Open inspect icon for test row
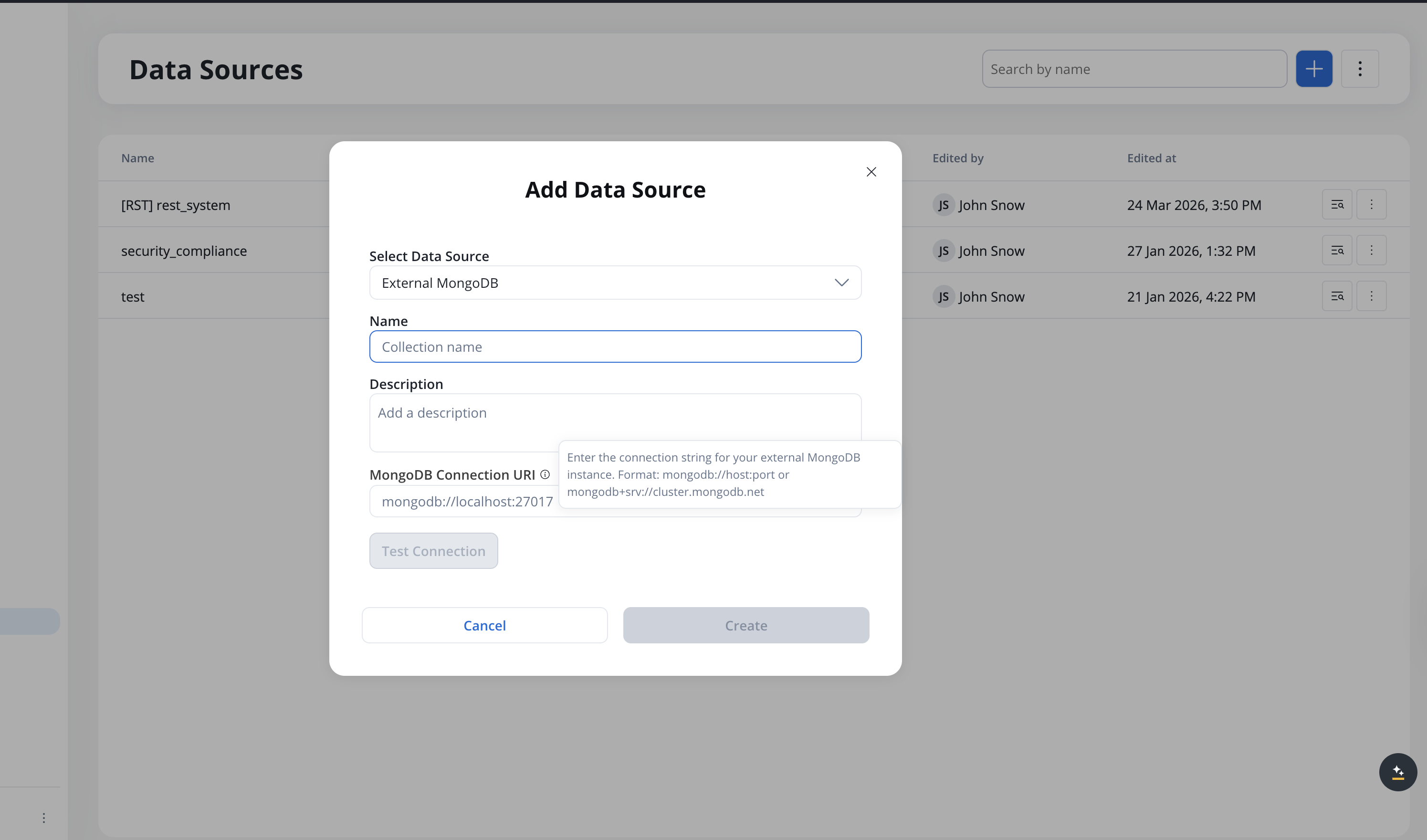 pos(1337,296)
